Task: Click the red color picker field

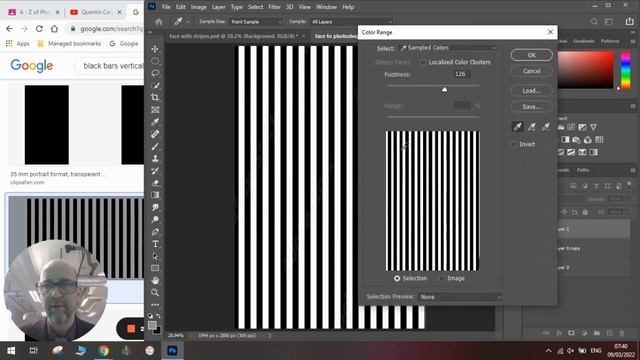Action: coord(585,69)
